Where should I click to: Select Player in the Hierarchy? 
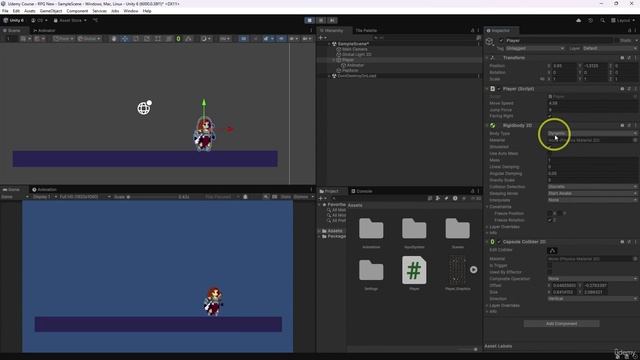tap(348, 60)
